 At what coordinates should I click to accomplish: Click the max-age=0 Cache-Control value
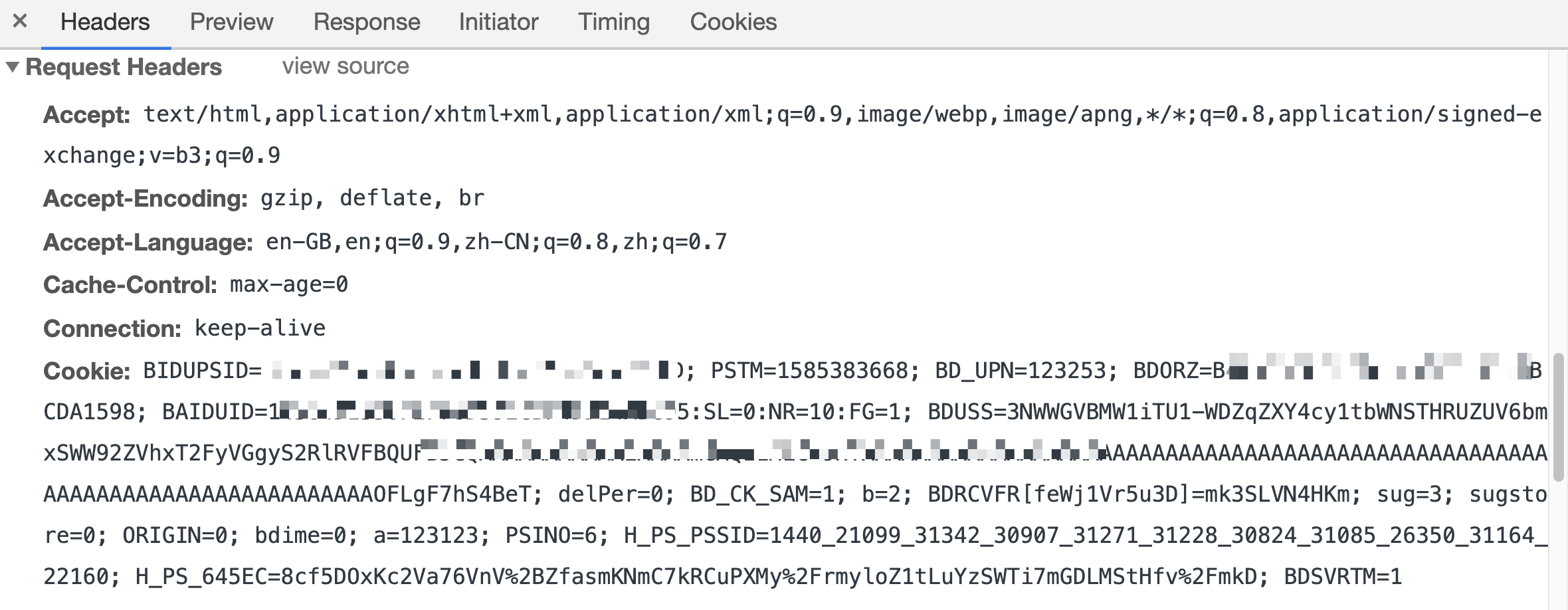pos(289,284)
